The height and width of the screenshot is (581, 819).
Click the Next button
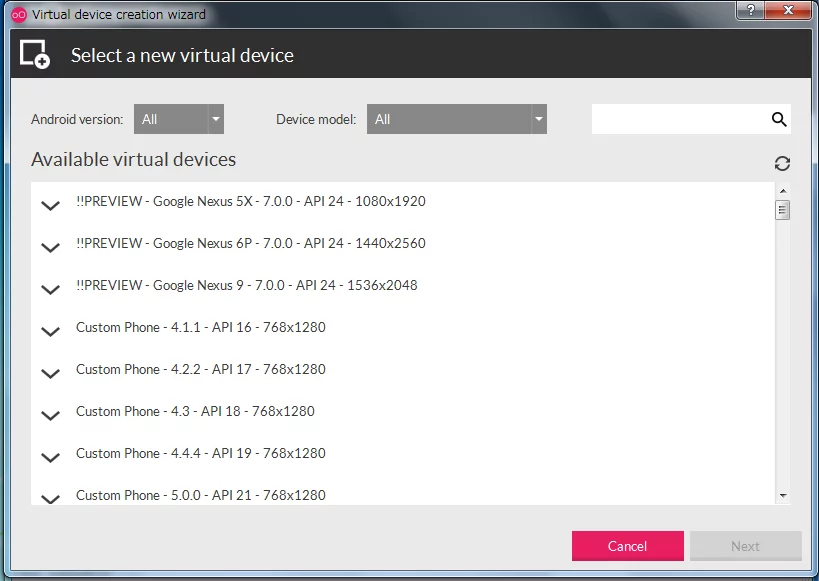[x=745, y=546]
